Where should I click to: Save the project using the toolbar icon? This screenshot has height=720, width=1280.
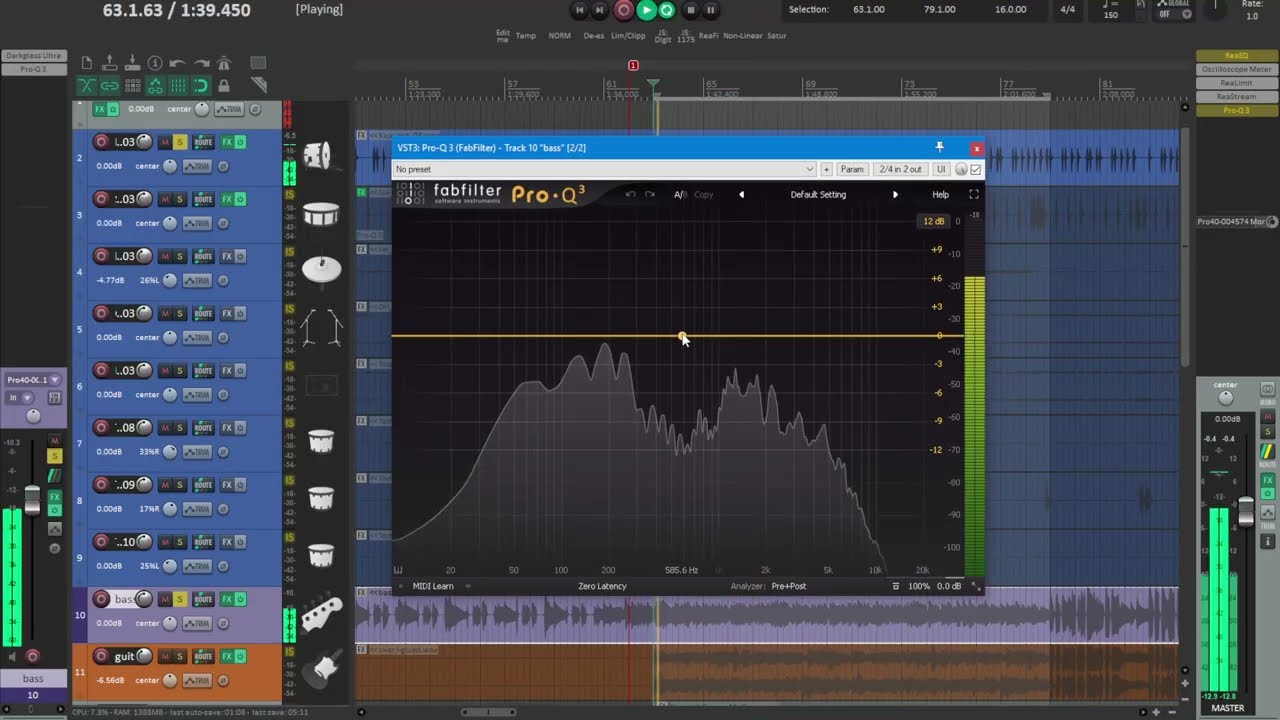click(x=132, y=63)
